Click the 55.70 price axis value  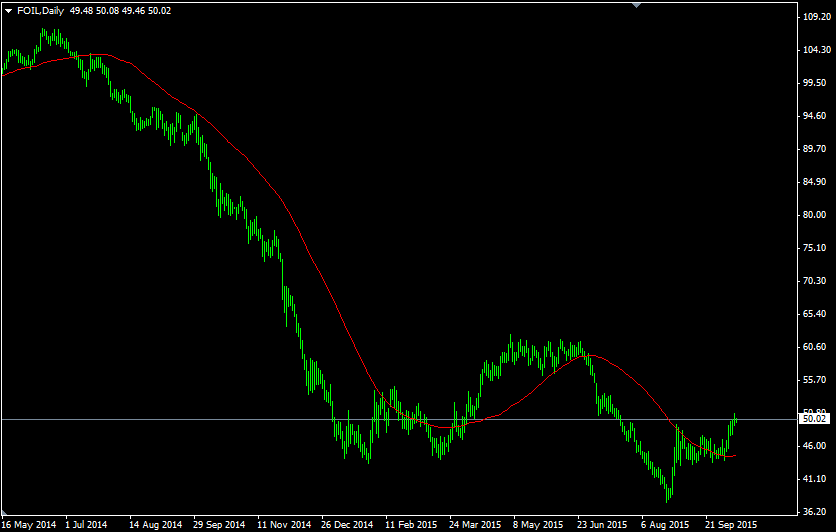pyautogui.click(x=816, y=380)
